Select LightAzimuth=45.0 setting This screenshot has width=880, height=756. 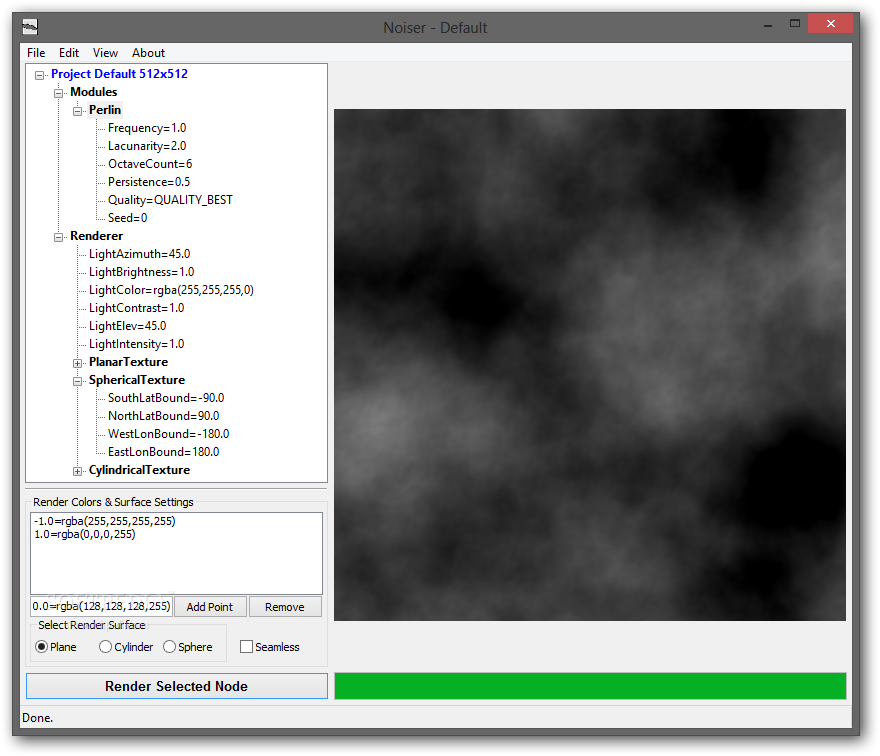(x=140, y=254)
